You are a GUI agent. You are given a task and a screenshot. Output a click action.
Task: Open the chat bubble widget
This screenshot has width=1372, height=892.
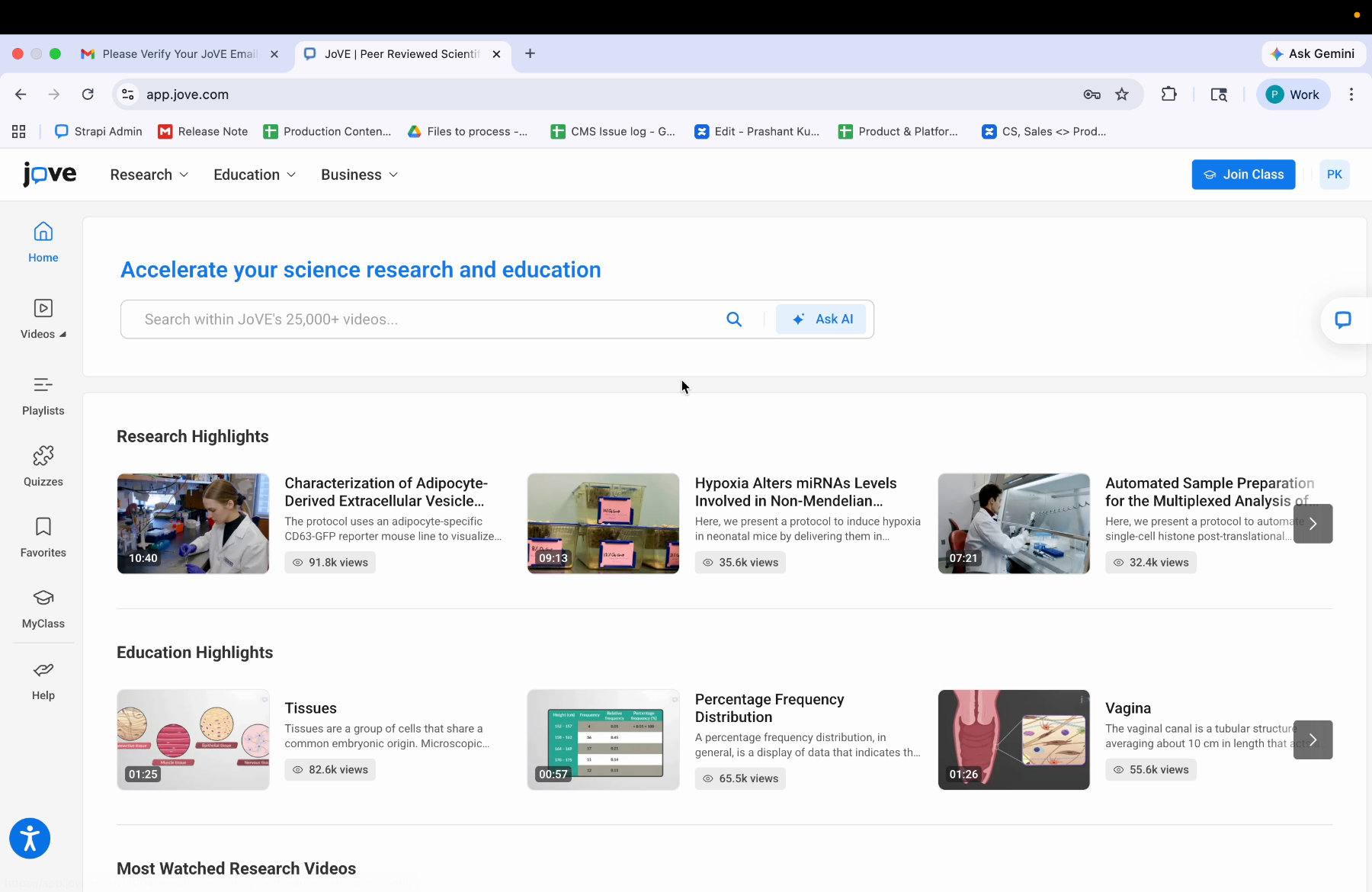click(x=1343, y=320)
